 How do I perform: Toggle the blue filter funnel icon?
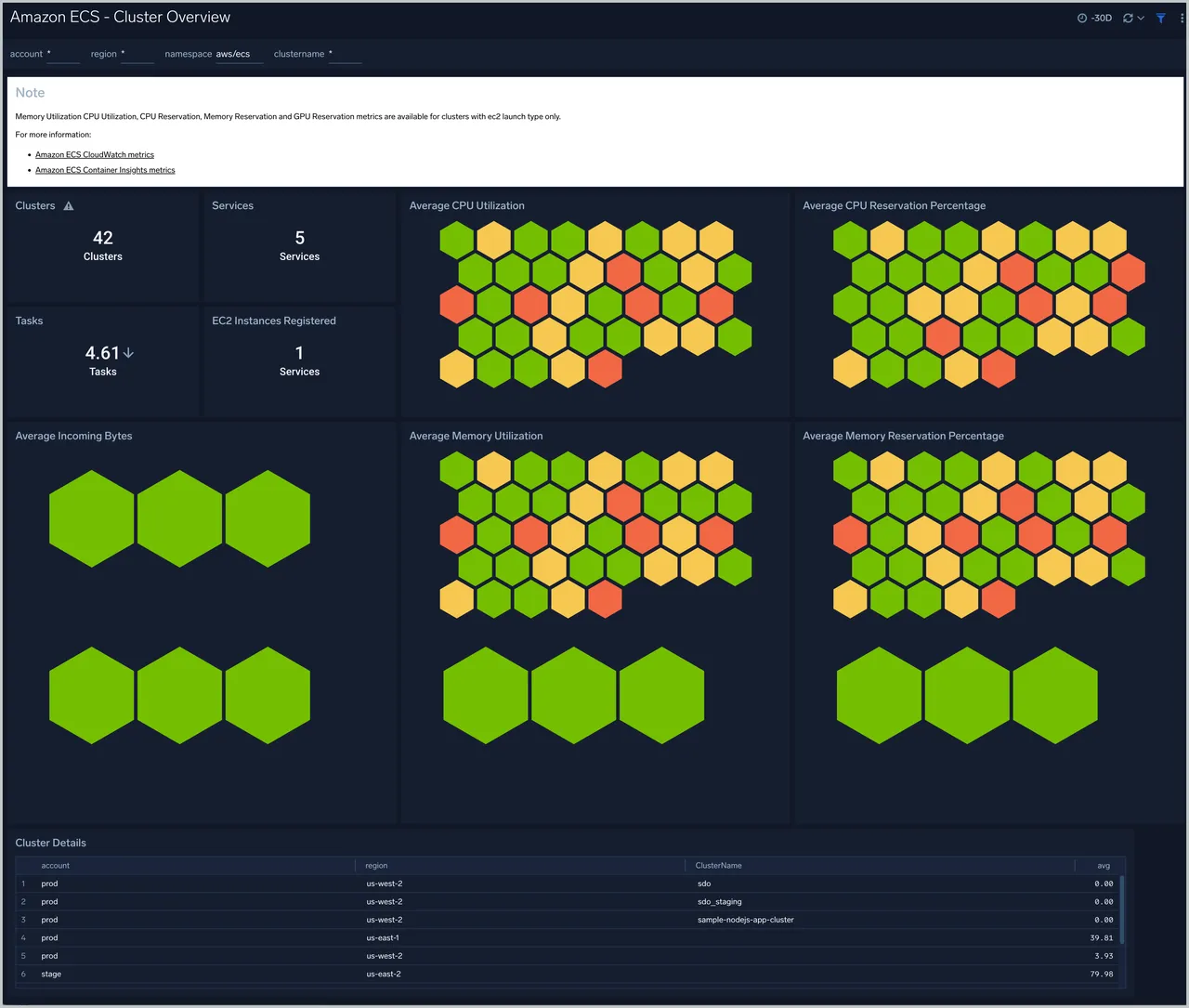pyautogui.click(x=1161, y=18)
